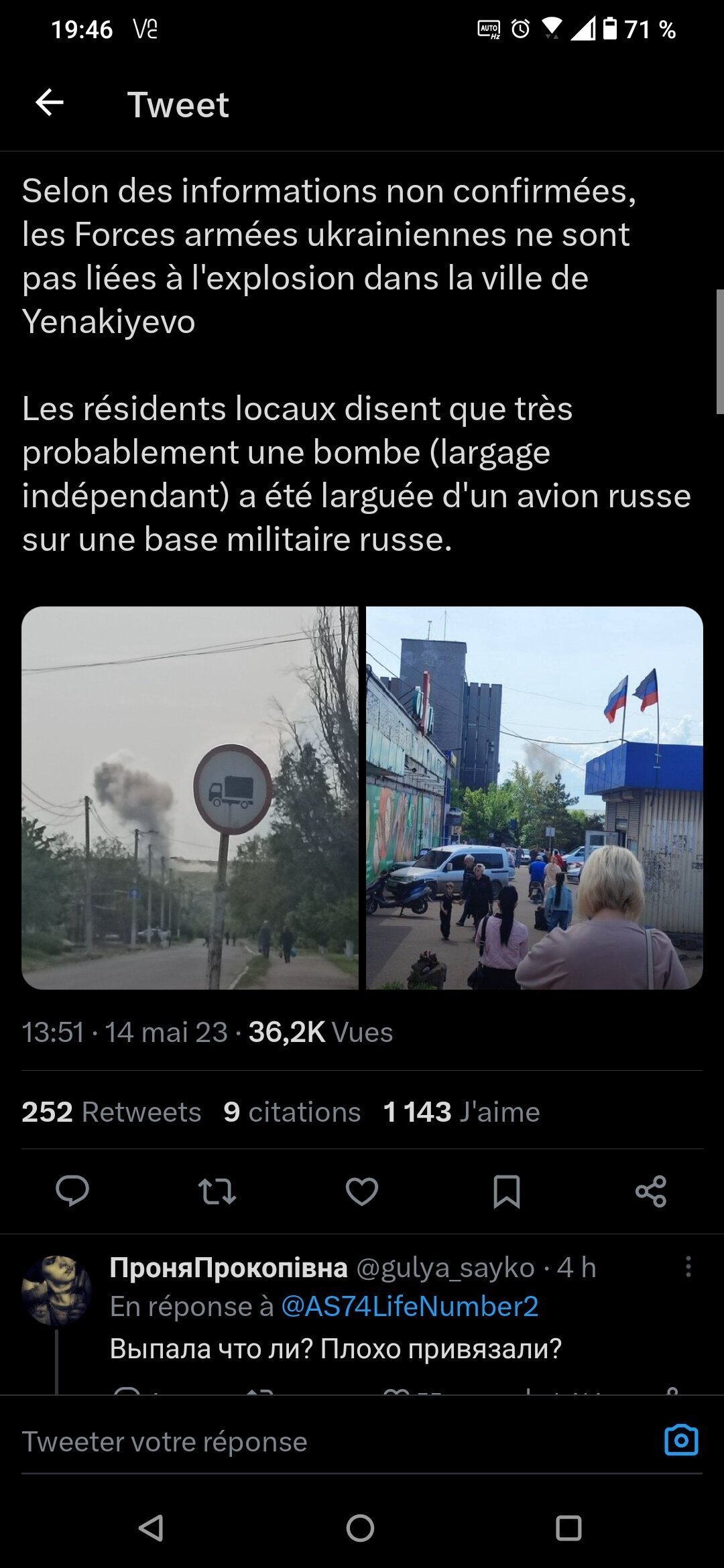This screenshot has height=1568, width=724.
Task: View the 9 citations list
Action: (292, 1112)
